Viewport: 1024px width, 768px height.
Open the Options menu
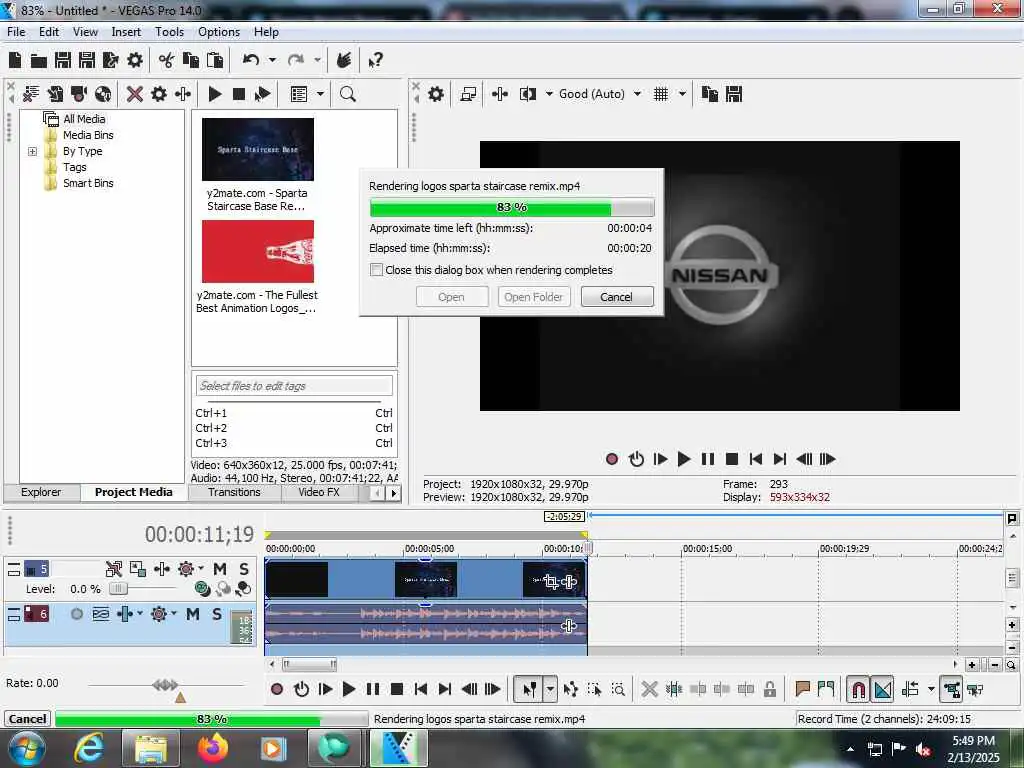[x=219, y=32]
